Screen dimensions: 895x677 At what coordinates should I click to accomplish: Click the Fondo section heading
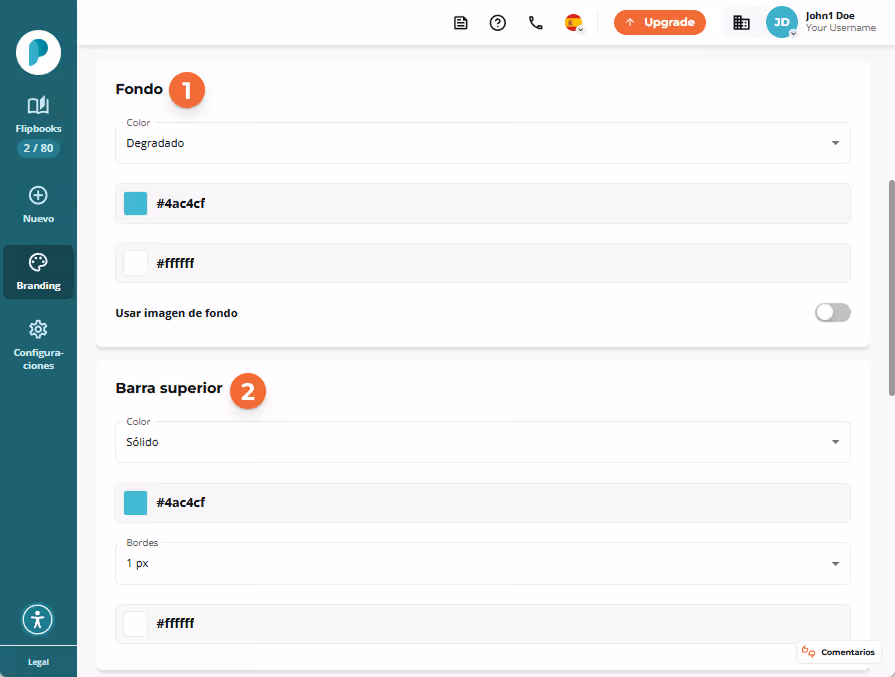point(139,89)
